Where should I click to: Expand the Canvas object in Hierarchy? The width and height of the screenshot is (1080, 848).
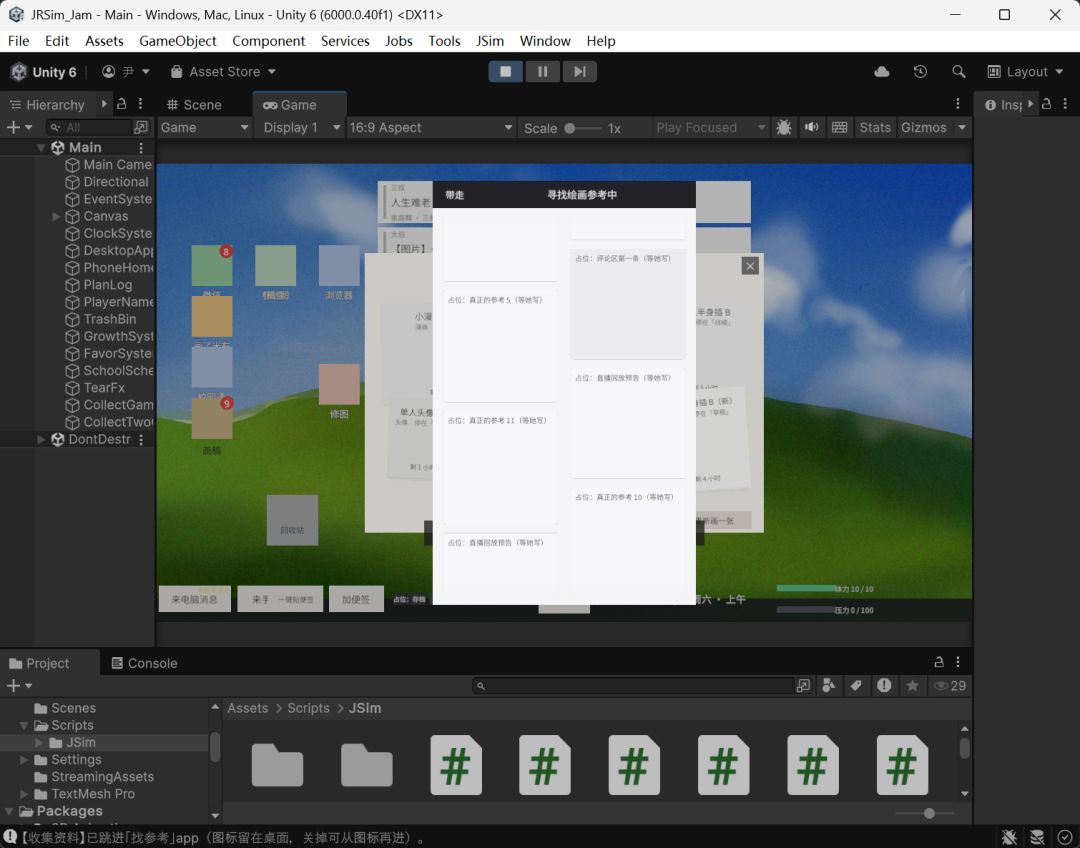coord(56,216)
